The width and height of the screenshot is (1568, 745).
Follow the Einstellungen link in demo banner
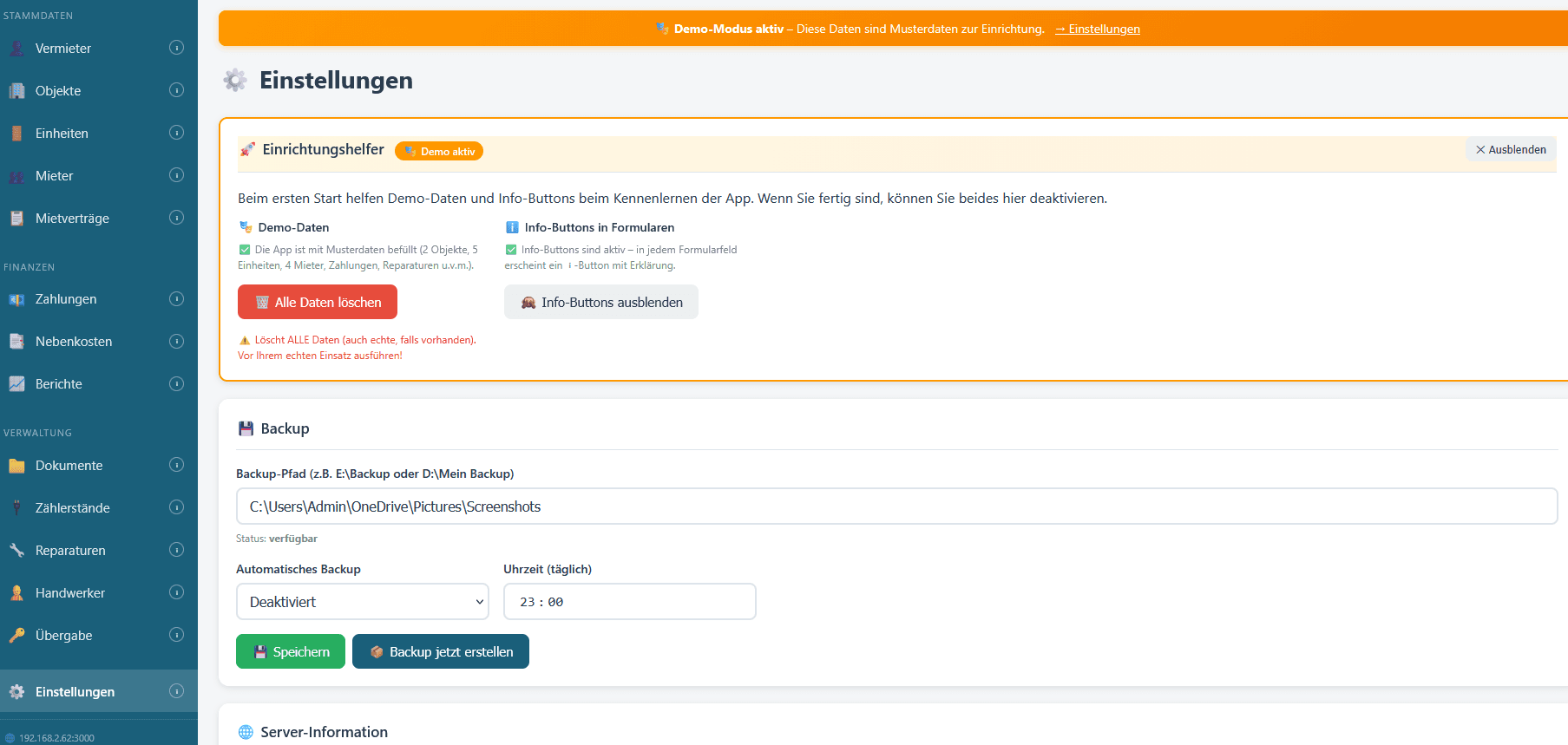(x=1098, y=29)
